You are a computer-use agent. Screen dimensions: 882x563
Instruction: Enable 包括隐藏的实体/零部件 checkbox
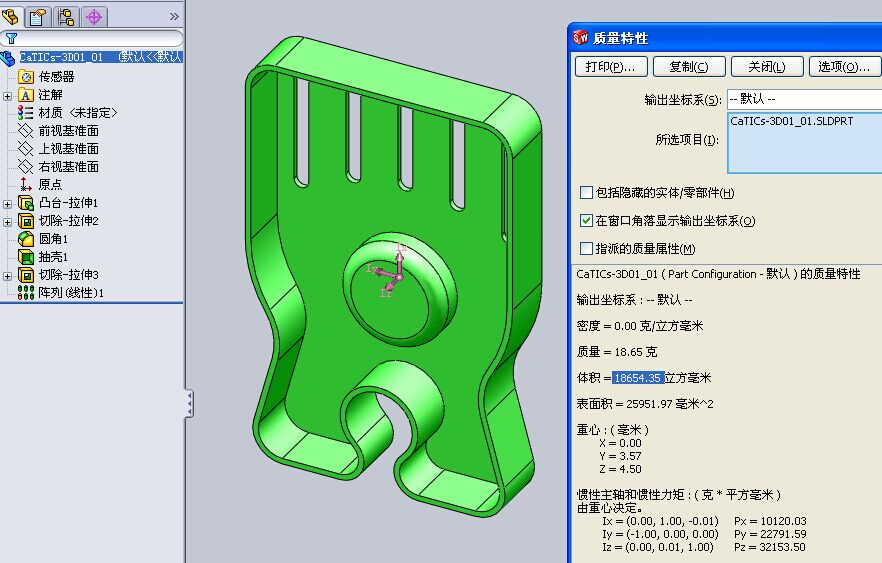[x=587, y=193]
